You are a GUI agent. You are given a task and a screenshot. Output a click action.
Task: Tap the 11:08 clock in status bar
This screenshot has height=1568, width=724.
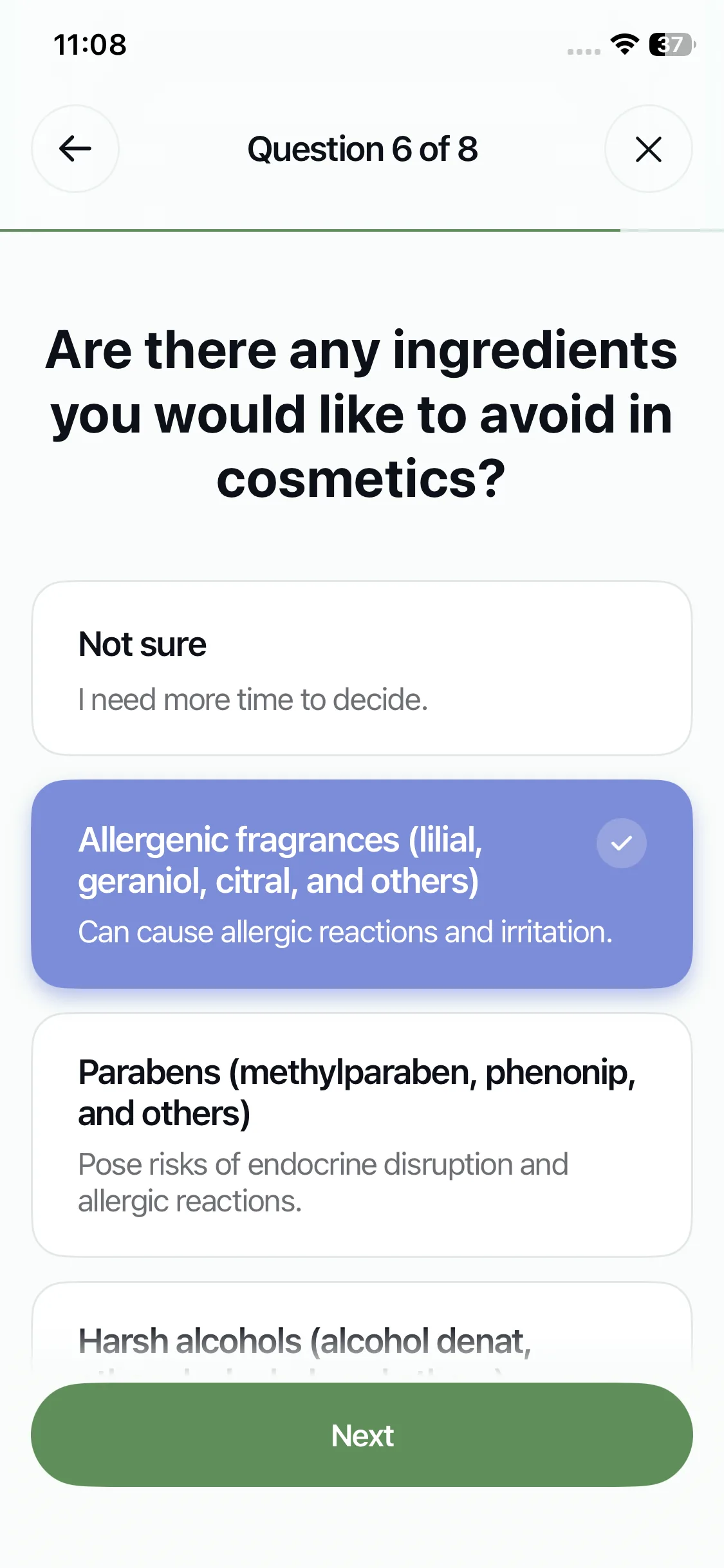pos(90,44)
